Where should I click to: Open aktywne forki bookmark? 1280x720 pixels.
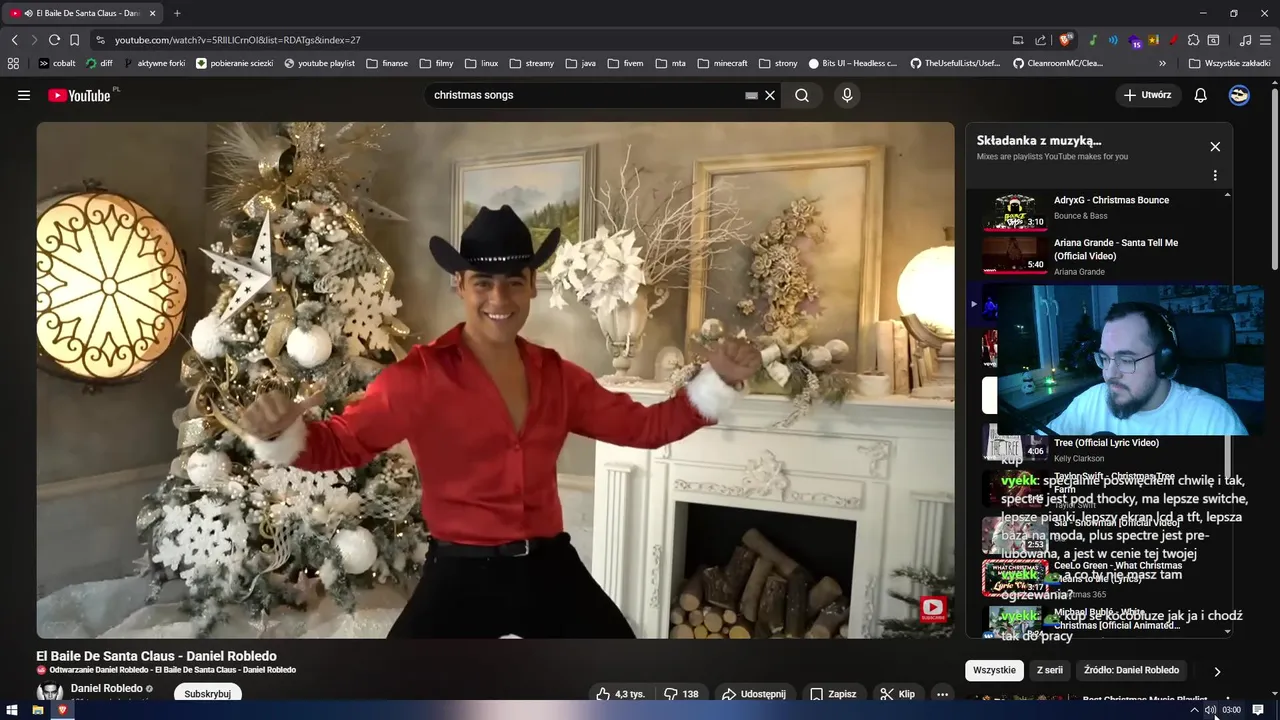154,63
